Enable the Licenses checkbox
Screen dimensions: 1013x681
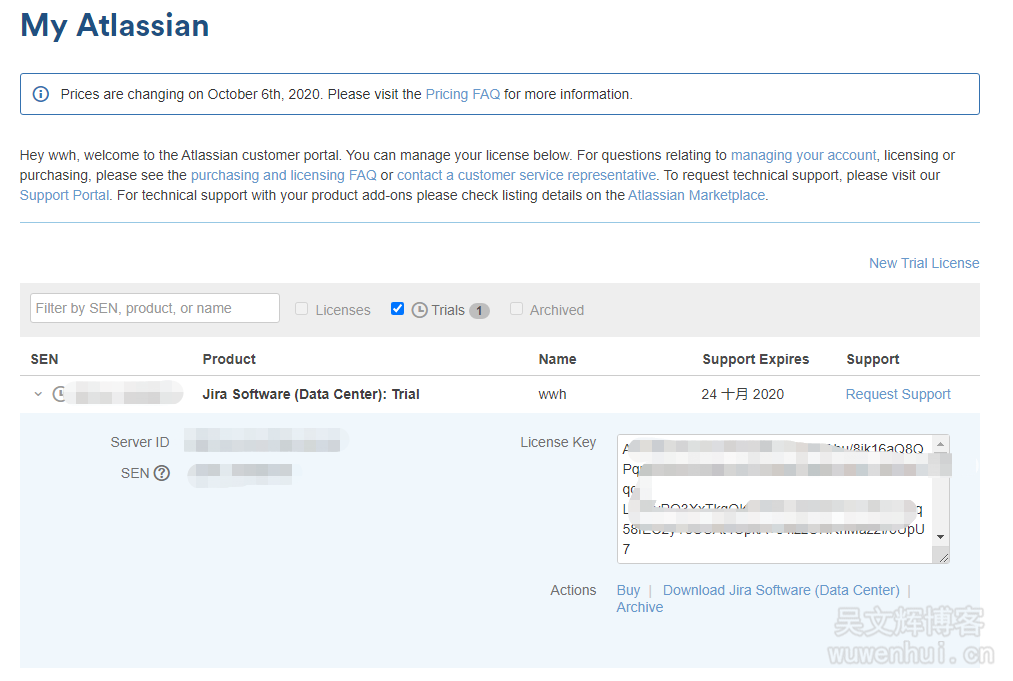coord(301,309)
